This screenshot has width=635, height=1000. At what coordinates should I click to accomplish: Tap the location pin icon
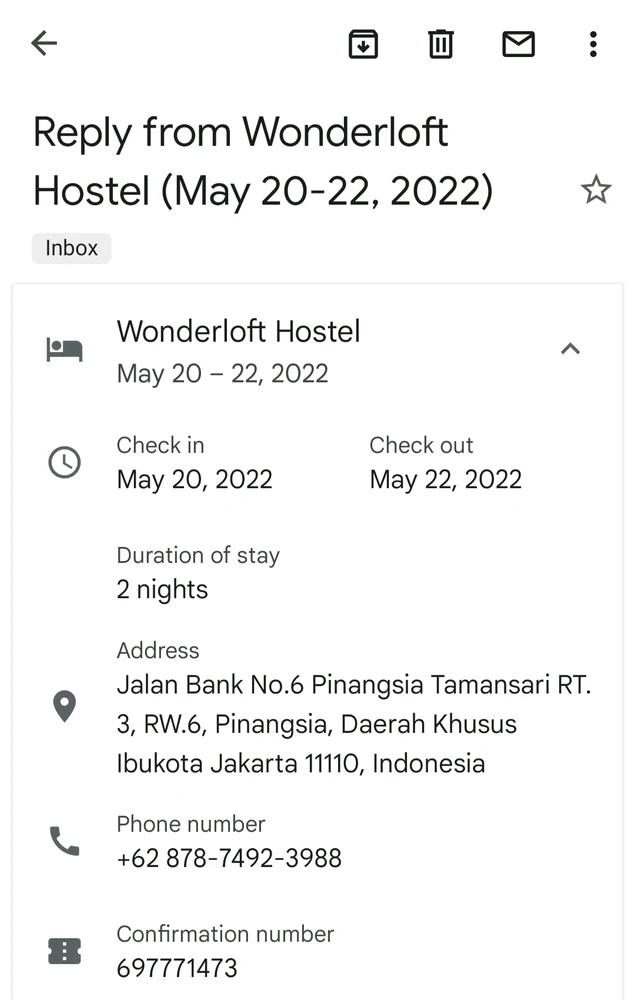[65, 706]
